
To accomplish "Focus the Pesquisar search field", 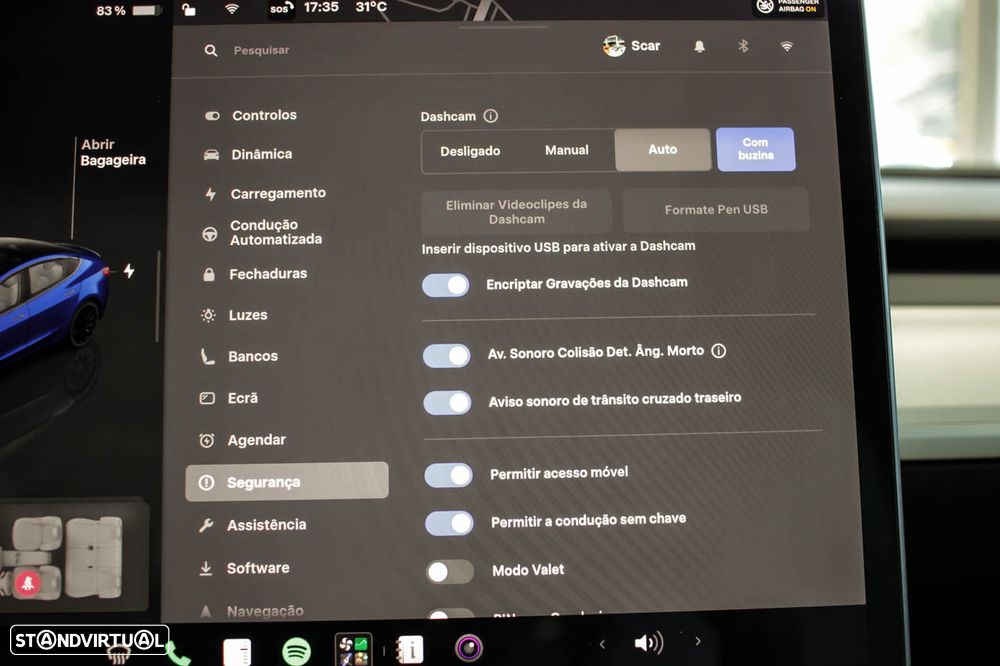I will (x=261, y=50).
